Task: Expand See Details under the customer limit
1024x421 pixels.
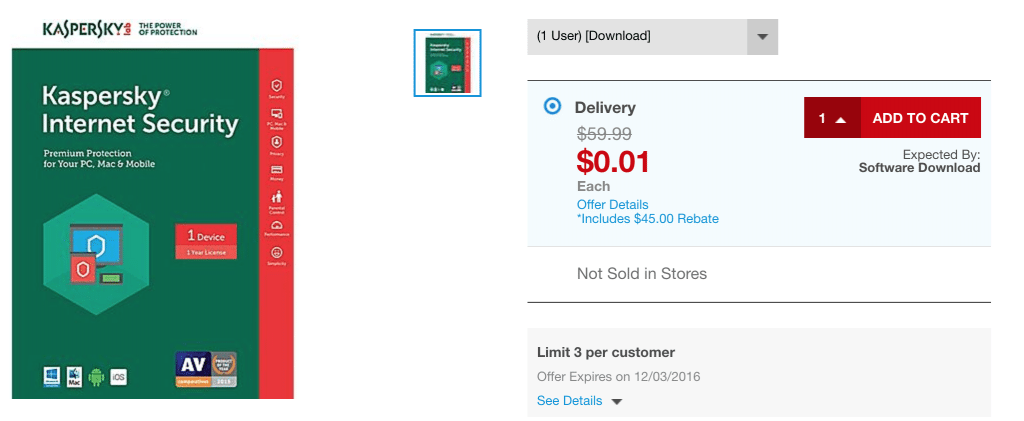Action: click(569, 401)
